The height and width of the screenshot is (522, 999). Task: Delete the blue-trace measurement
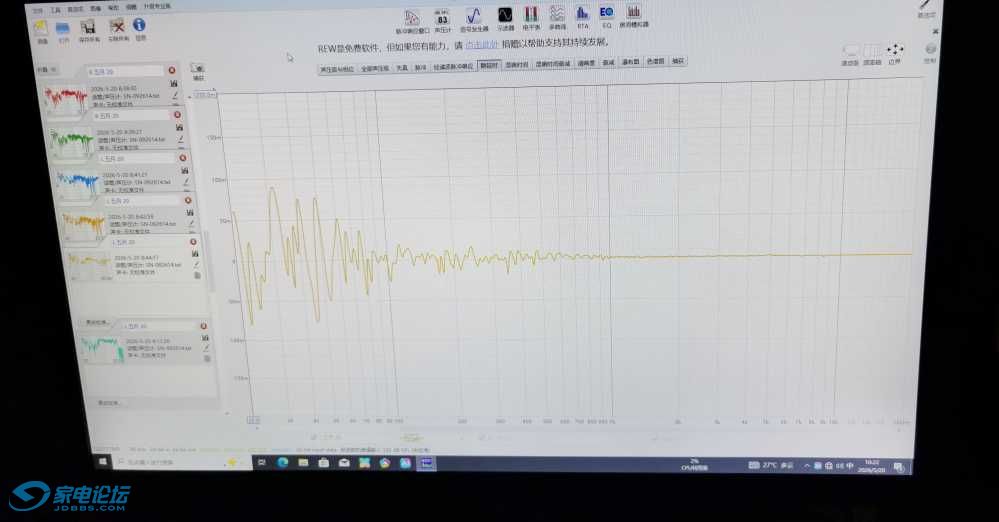(182, 157)
